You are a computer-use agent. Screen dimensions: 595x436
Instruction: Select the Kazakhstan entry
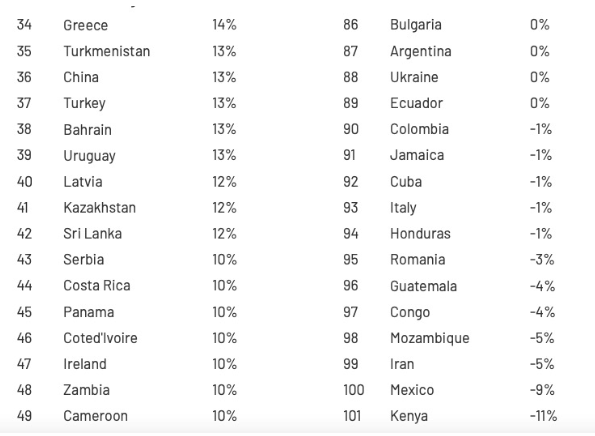coord(99,208)
